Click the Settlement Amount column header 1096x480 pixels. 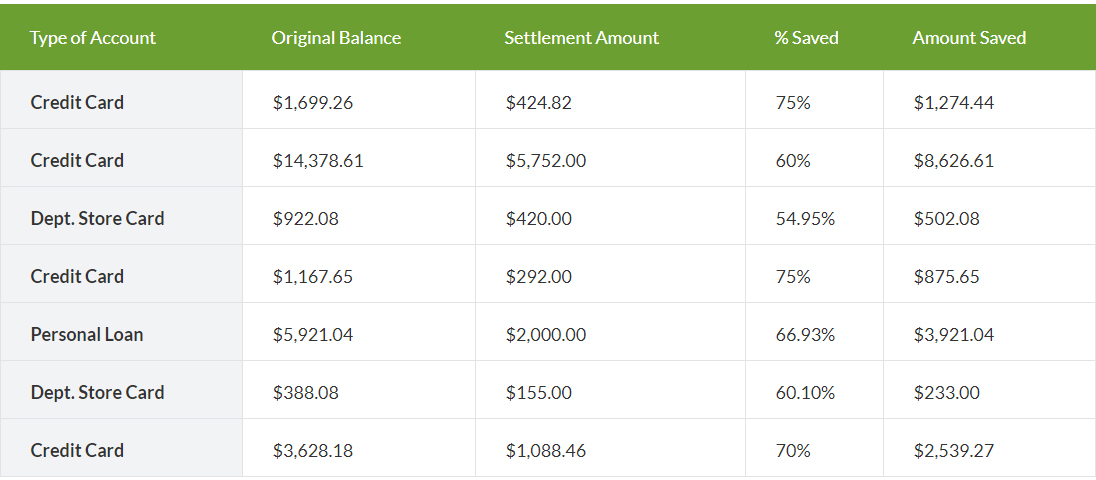581,38
